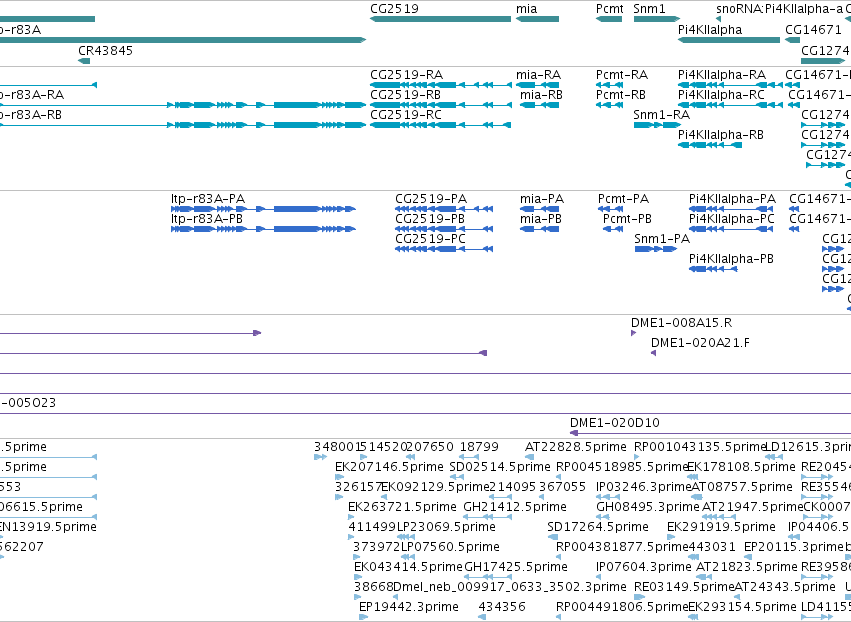
Task: Select the CG2519-RB transcript label
Action: click(405, 95)
